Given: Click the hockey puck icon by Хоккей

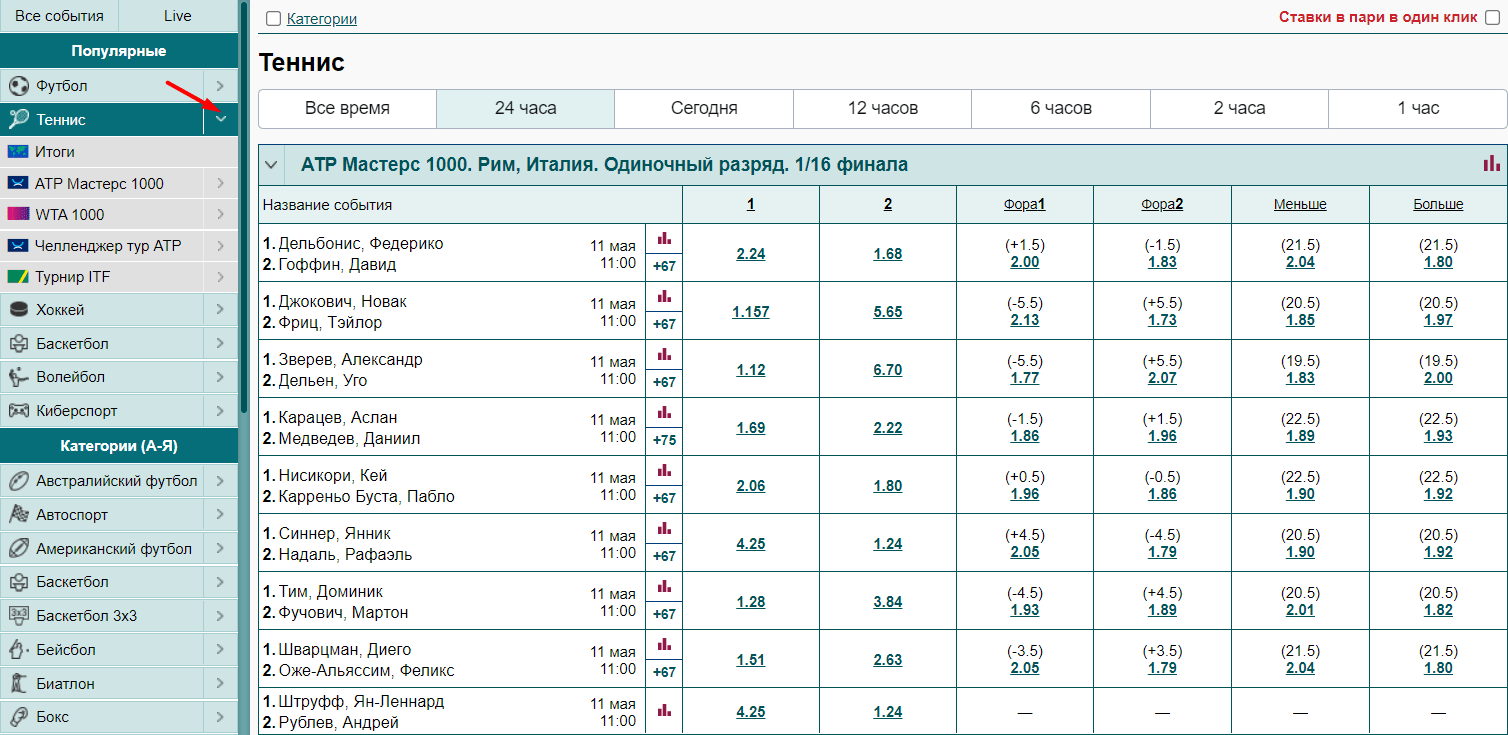Looking at the screenshot, I should click(18, 310).
